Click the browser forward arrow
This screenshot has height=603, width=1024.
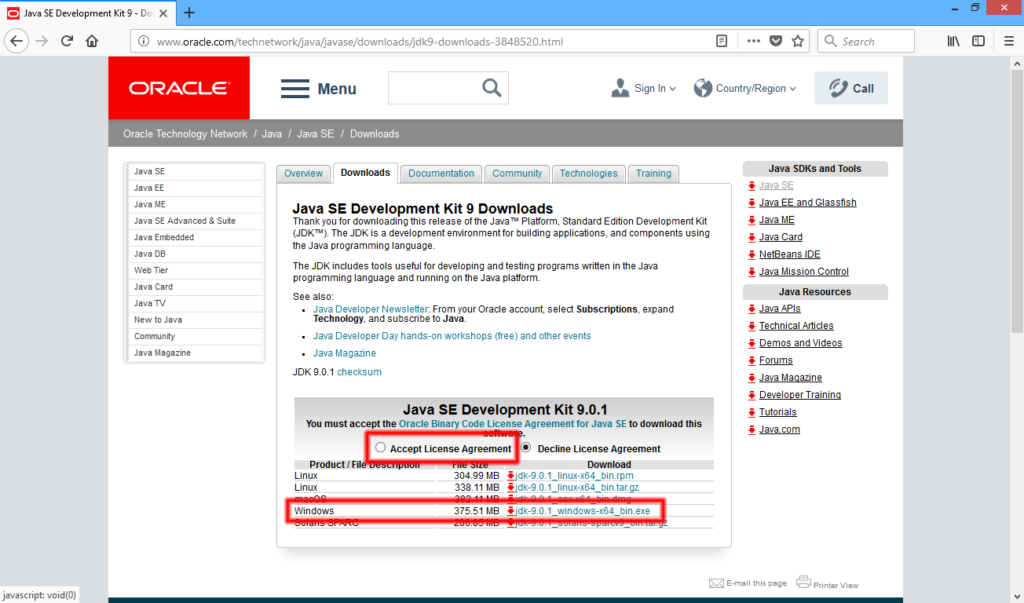tap(42, 41)
